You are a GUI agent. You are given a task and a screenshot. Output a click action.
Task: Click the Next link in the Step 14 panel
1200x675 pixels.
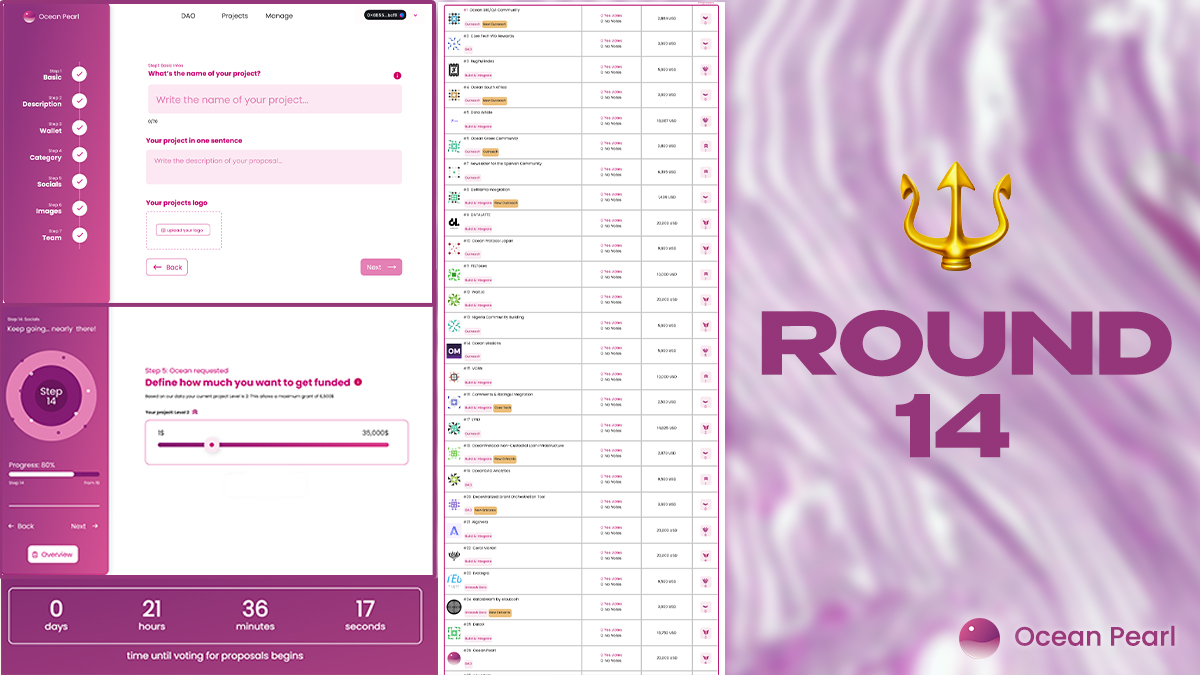click(x=84, y=526)
